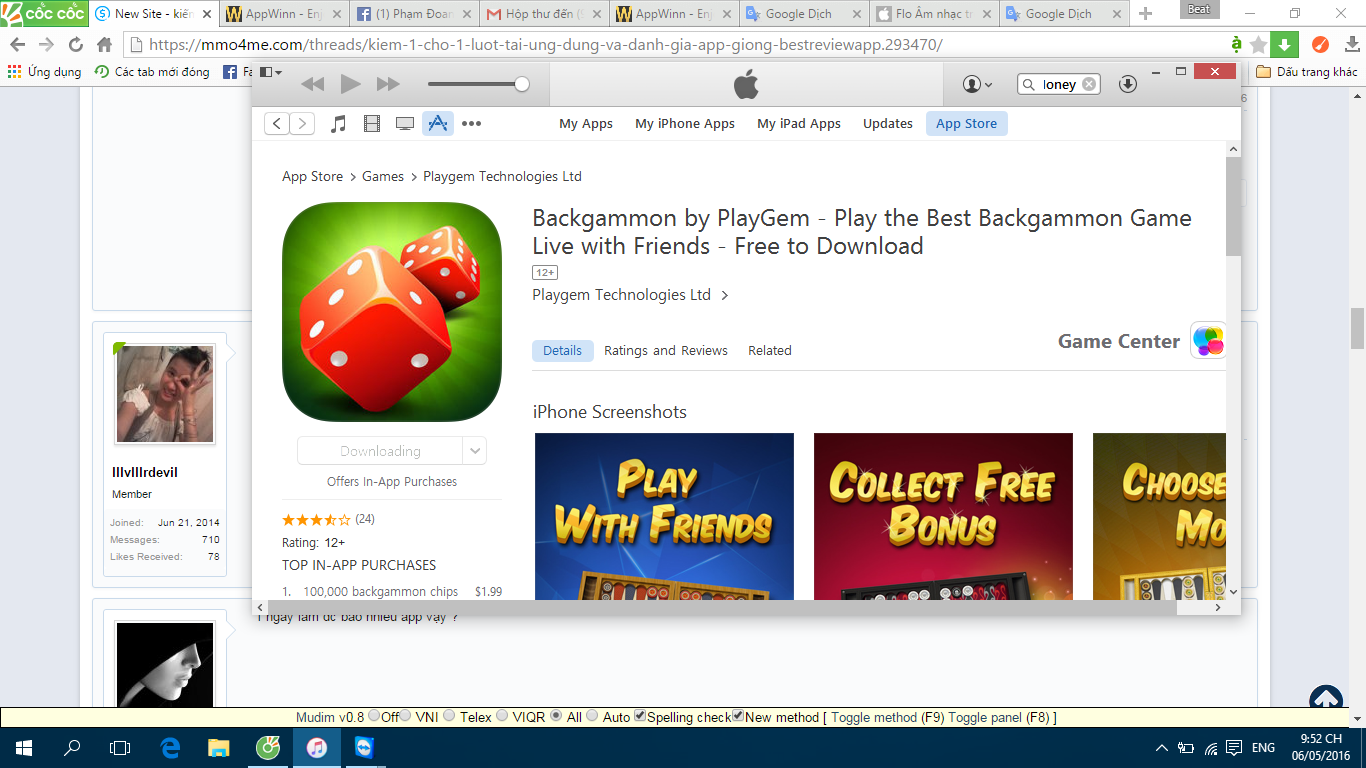Click the next track button in iTunes
1366x768 pixels.
(388, 85)
